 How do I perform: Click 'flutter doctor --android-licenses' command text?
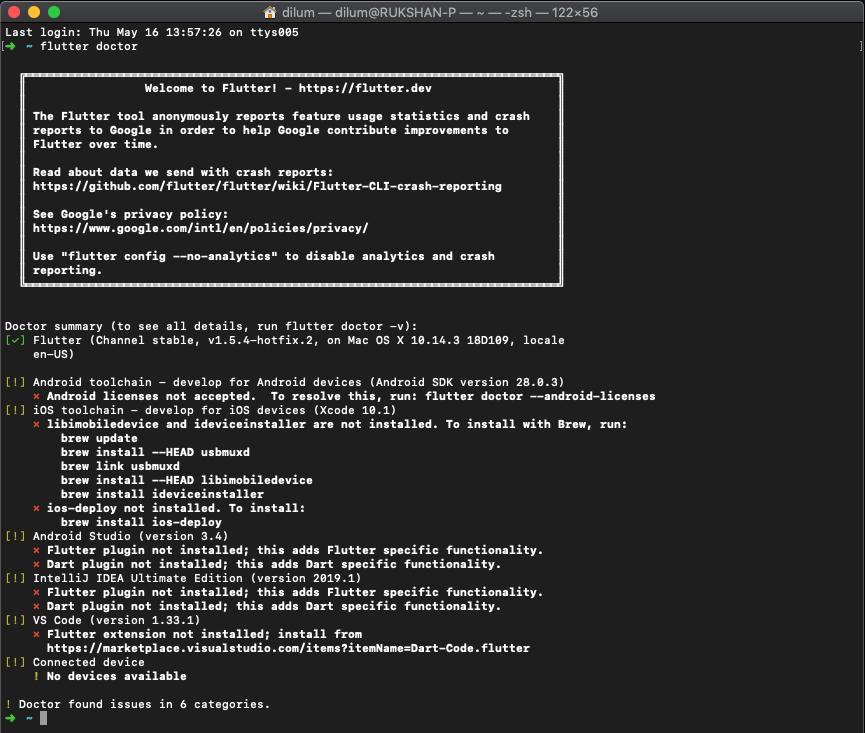[x=540, y=397]
